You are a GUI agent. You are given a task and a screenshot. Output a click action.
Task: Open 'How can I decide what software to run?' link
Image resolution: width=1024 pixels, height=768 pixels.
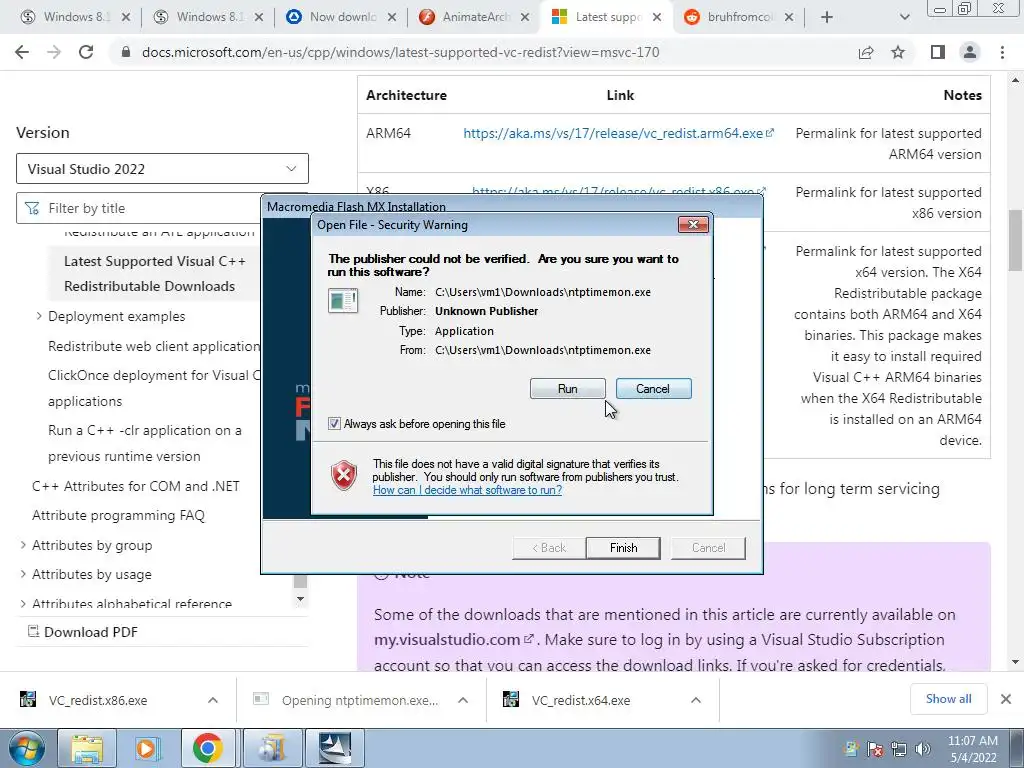(467, 490)
